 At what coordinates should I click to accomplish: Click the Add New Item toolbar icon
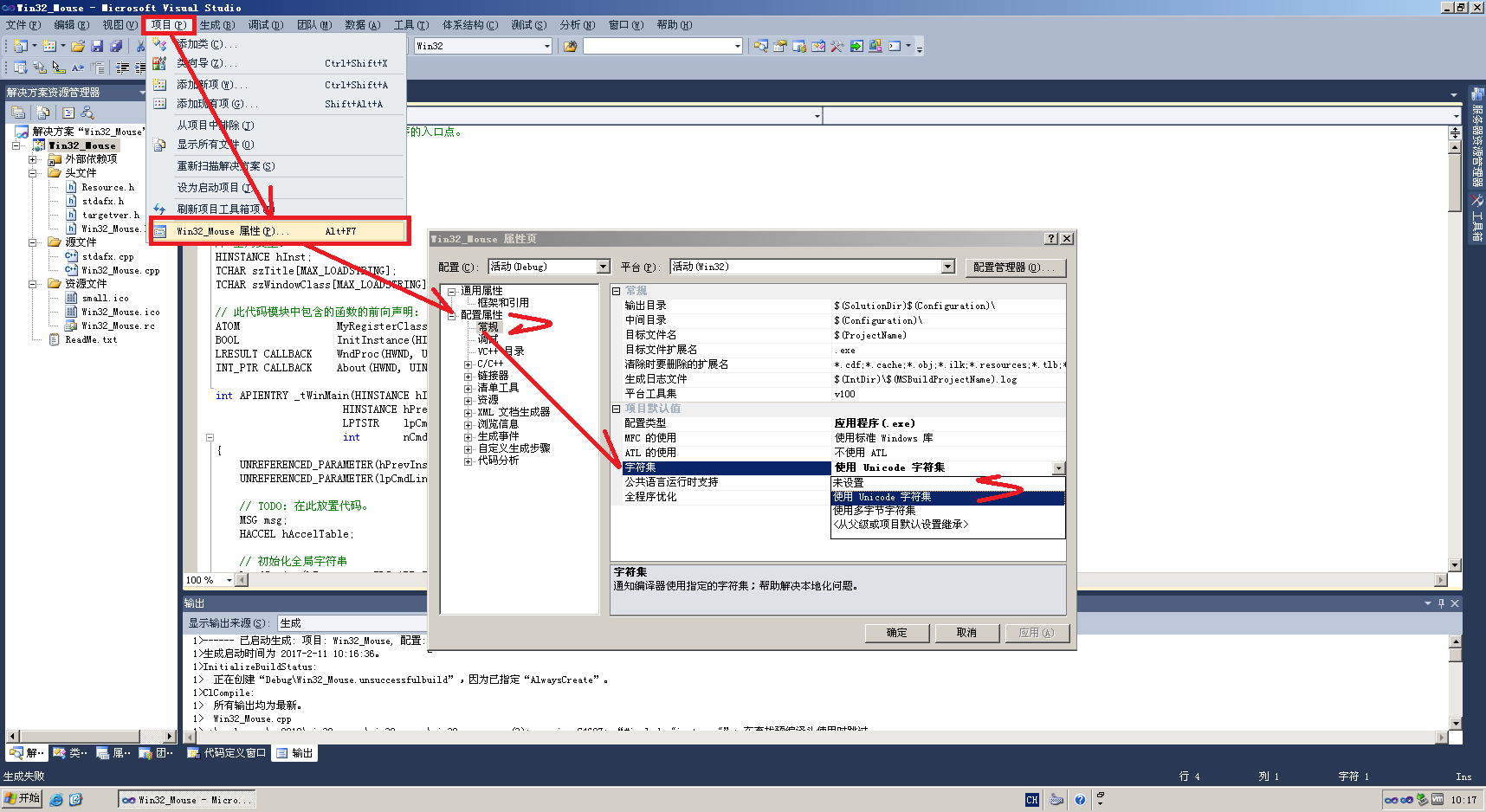point(49,46)
